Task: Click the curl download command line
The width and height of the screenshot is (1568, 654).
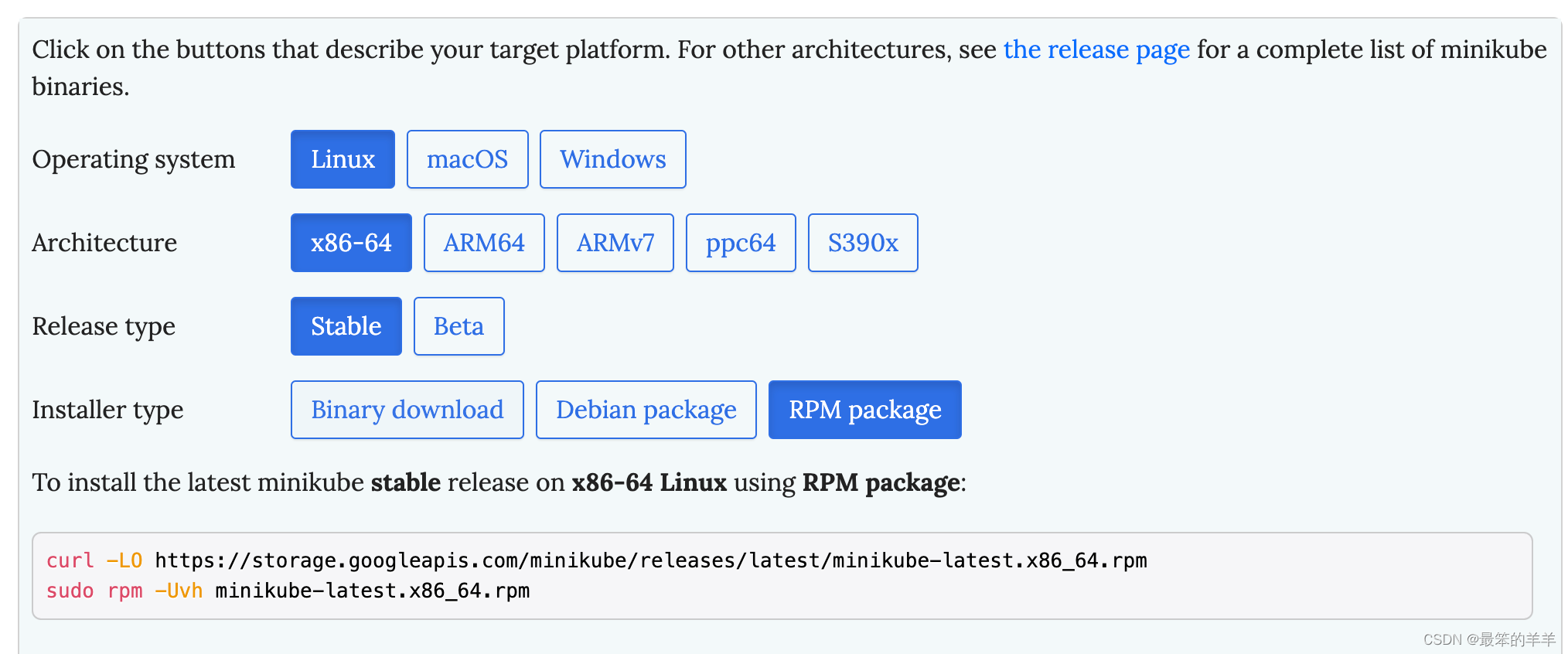Action: tap(597, 560)
